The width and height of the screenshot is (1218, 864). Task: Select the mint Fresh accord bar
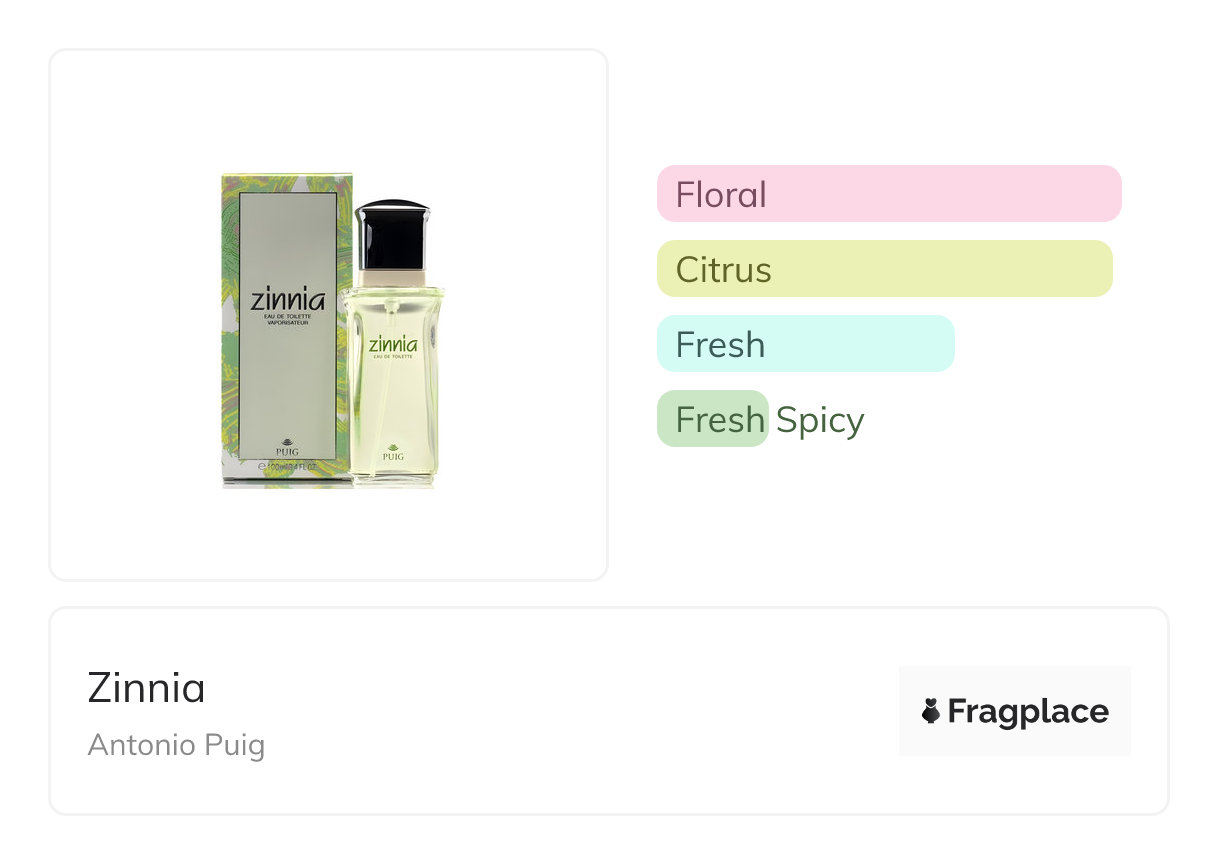coord(806,344)
